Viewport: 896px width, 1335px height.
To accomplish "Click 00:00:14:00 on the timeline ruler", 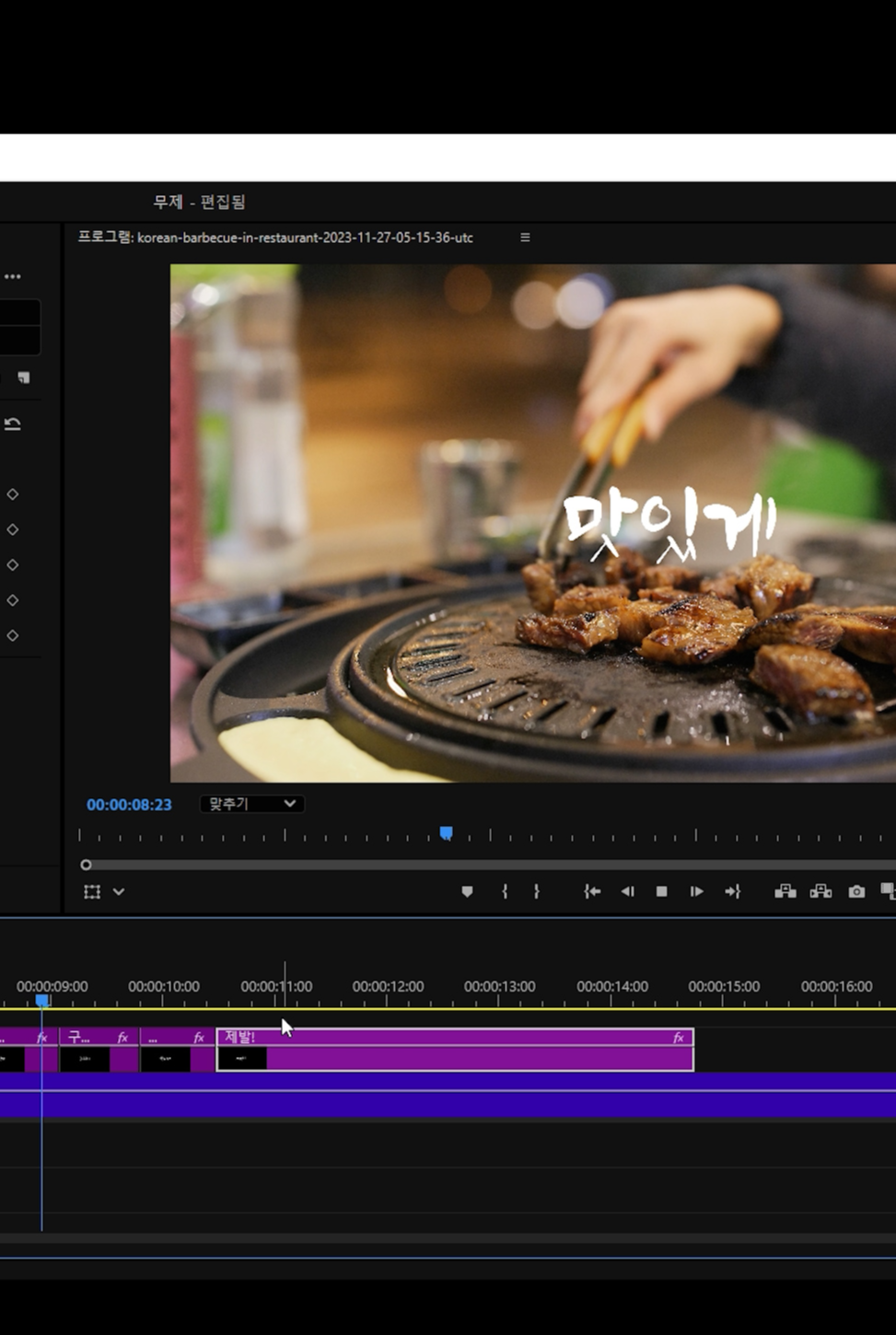I will [612, 986].
